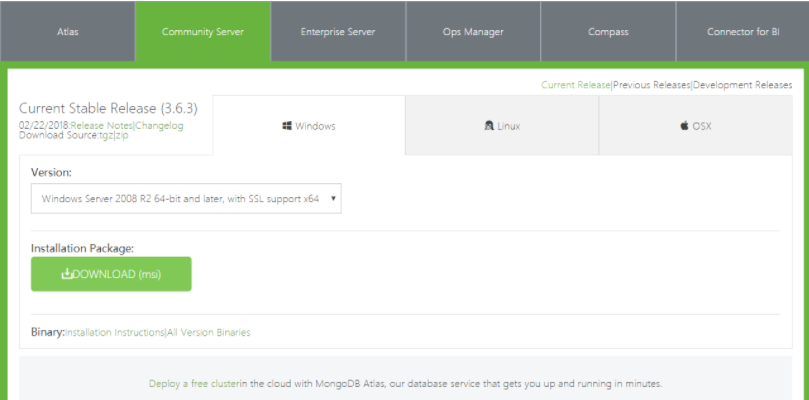This screenshot has height=400, width=809.
Task: Click the Apple logo icon
Action: click(685, 125)
